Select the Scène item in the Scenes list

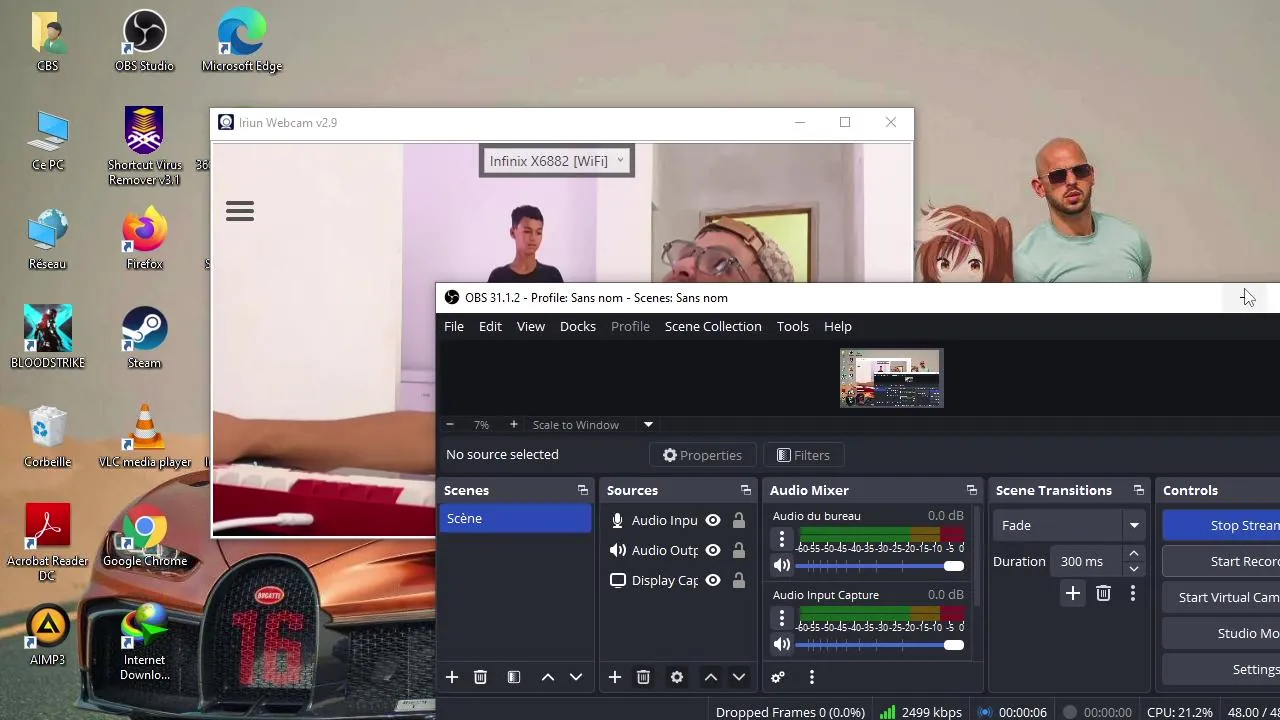[x=515, y=518]
